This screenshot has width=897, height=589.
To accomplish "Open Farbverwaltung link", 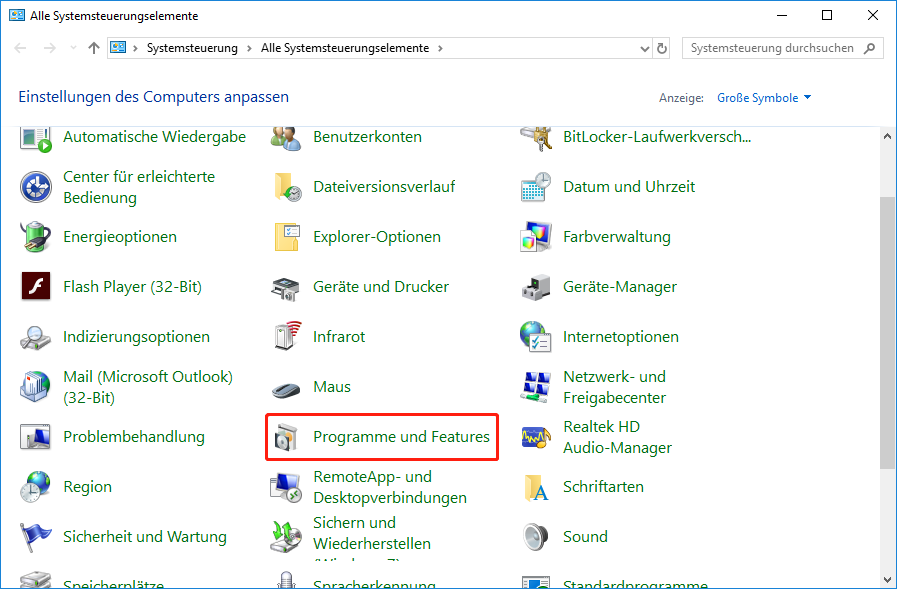I will pos(617,237).
